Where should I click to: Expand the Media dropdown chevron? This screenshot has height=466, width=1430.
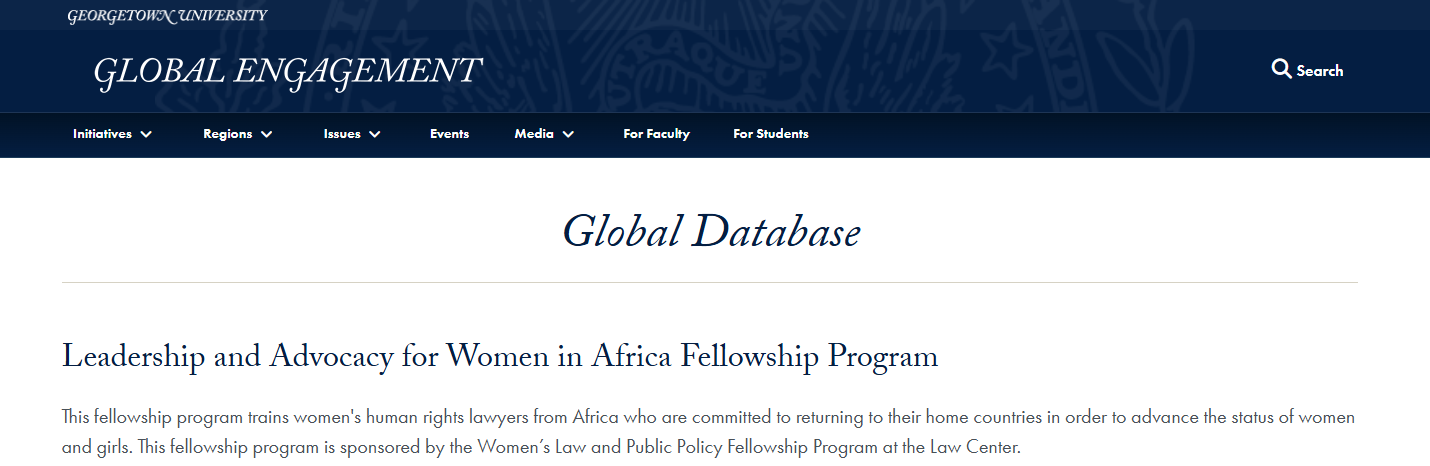pyautogui.click(x=568, y=134)
